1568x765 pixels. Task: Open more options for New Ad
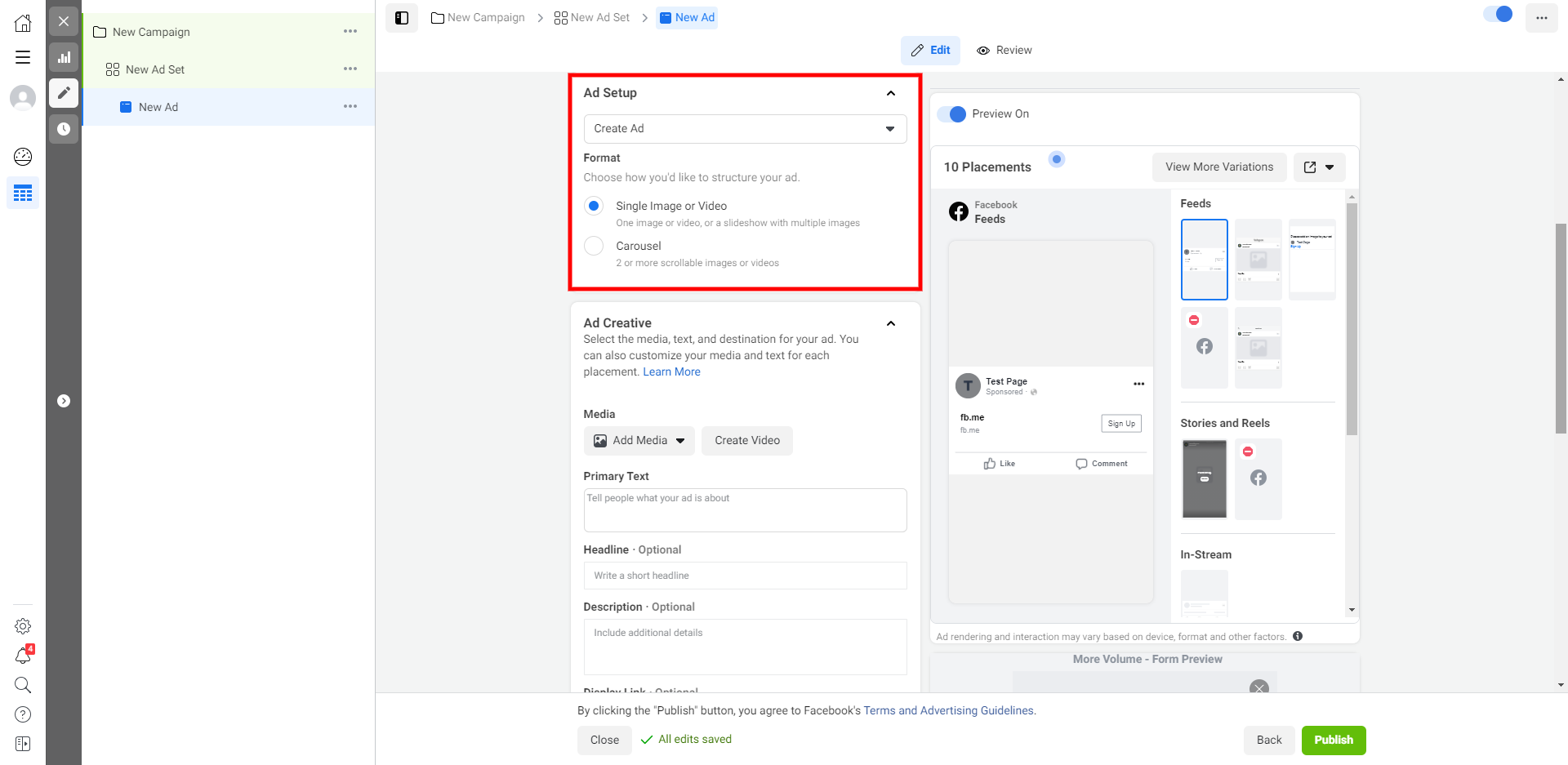(350, 106)
